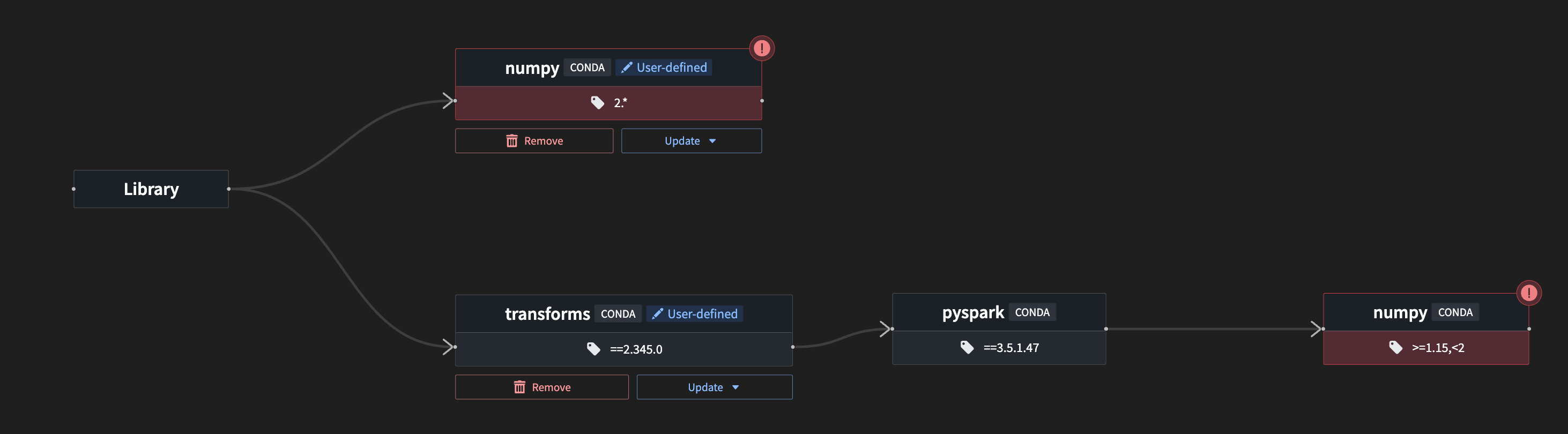Image resolution: width=1568 pixels, height=434 pixels.
Task: Select the CONDA badge on the top numpy node
Action: point(587,67)
